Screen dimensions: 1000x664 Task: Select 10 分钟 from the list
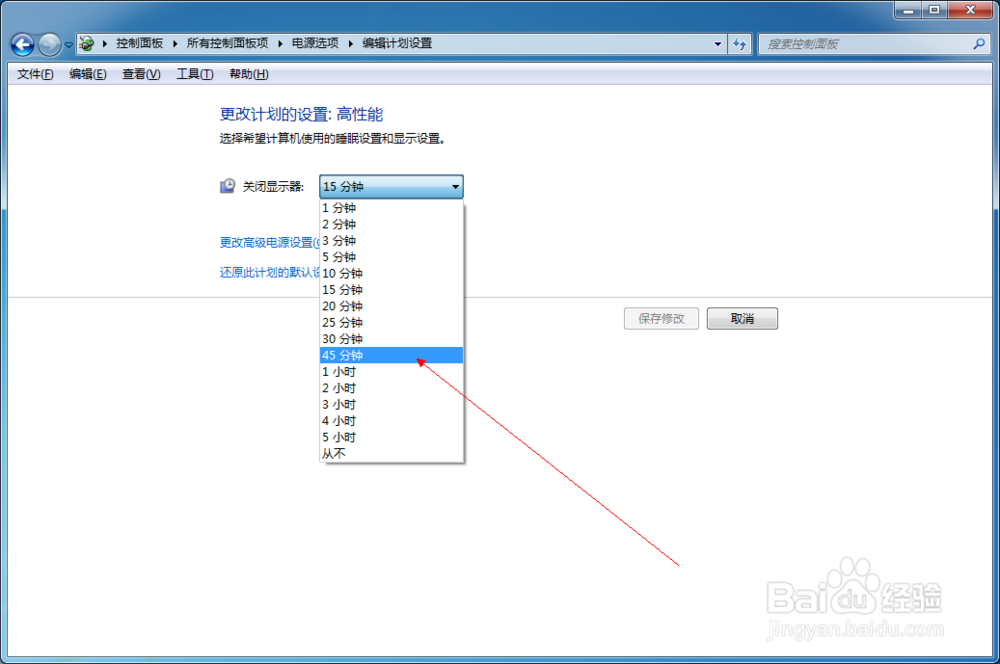[391, 274]
